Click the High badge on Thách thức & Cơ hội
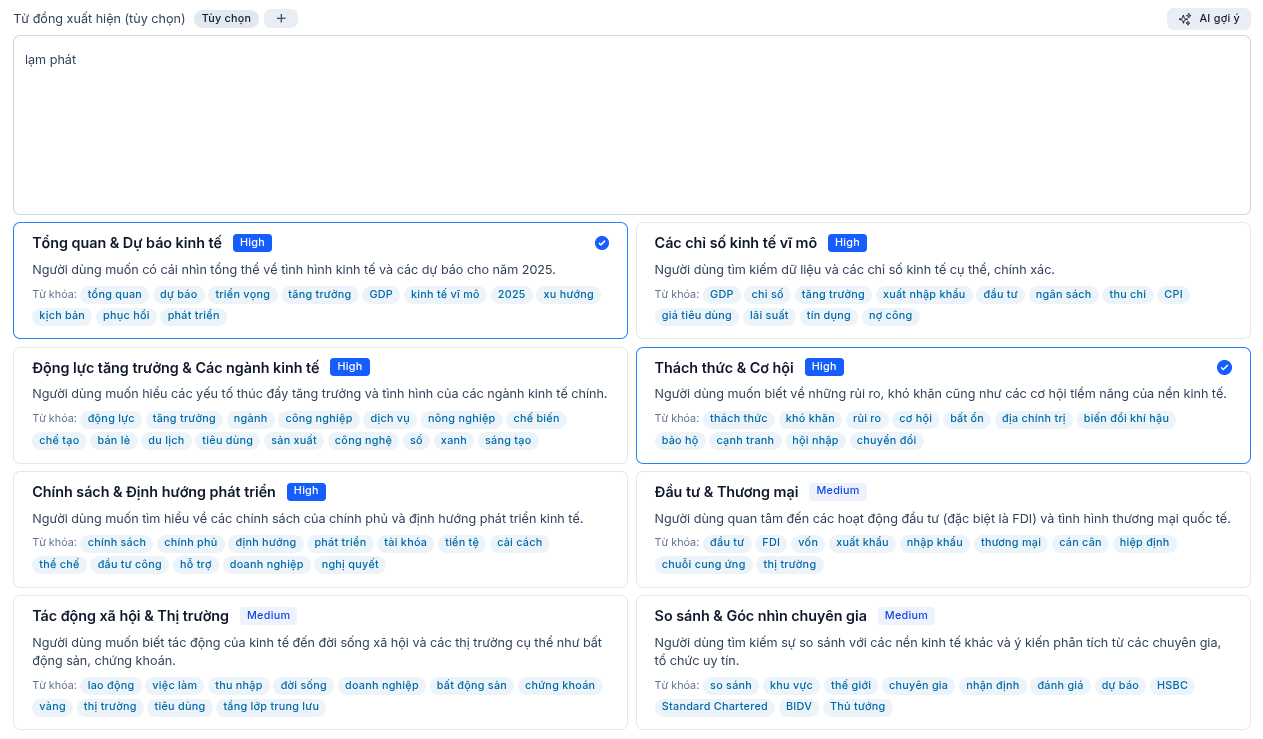The image size is (1263, 739). point(824,367)
